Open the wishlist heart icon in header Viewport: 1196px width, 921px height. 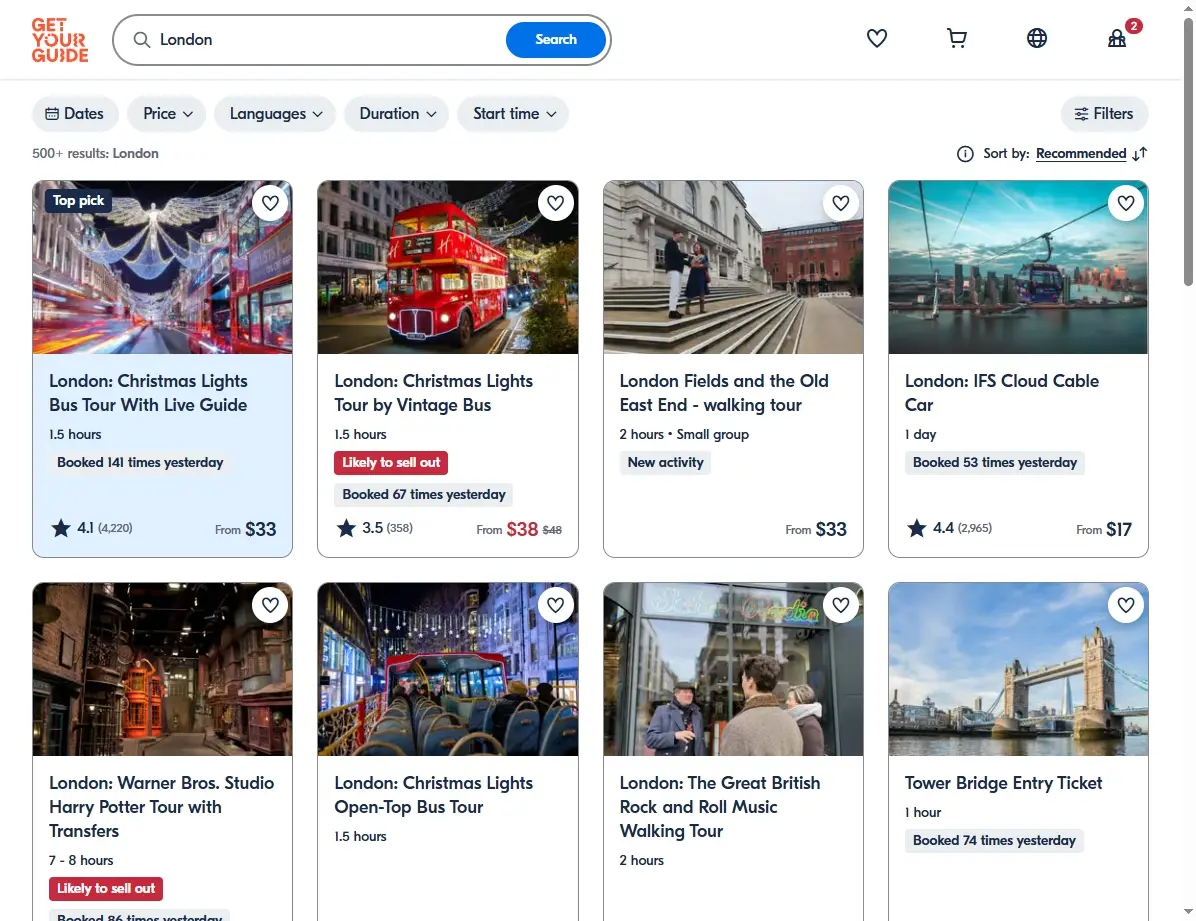[x=876, y=38]
